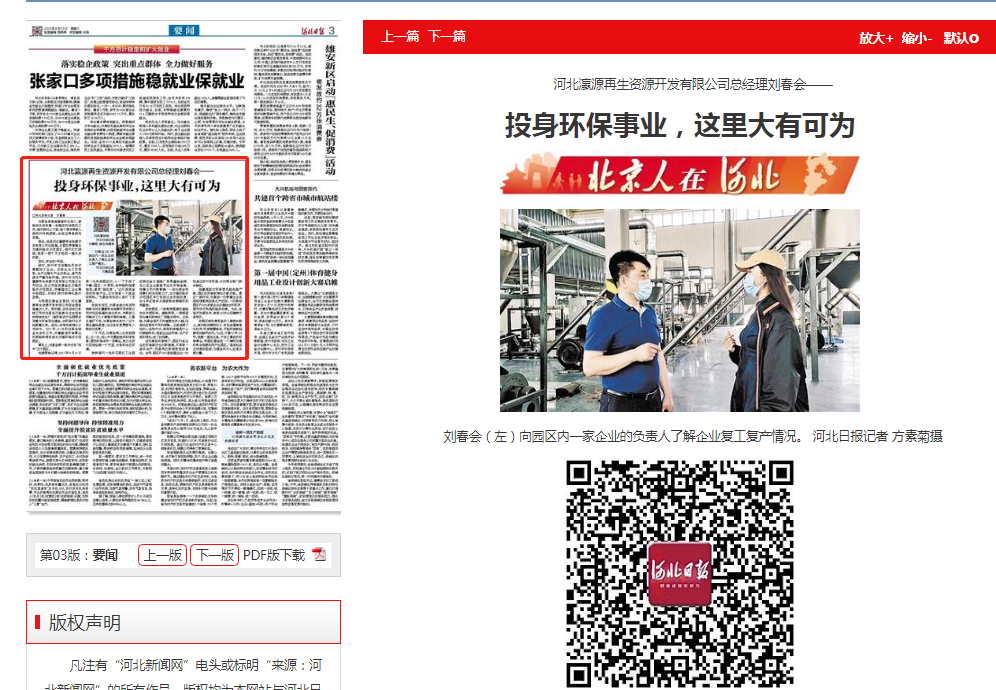Increase font size with 放大+
The width and height of the screenshot is (996, 690).
click(x=875, y=37)
